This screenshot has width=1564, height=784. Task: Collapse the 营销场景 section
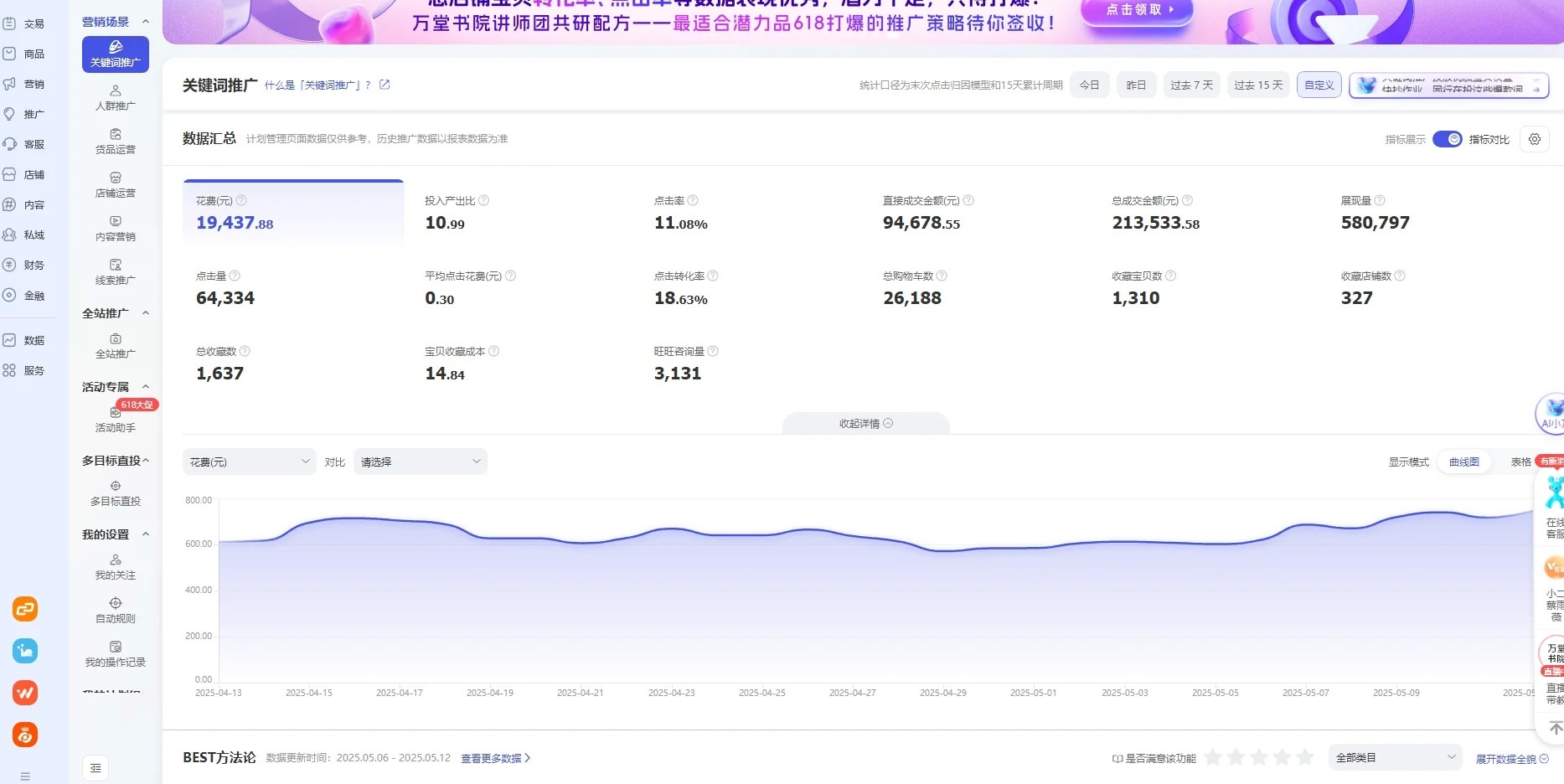tap(146, 22)
